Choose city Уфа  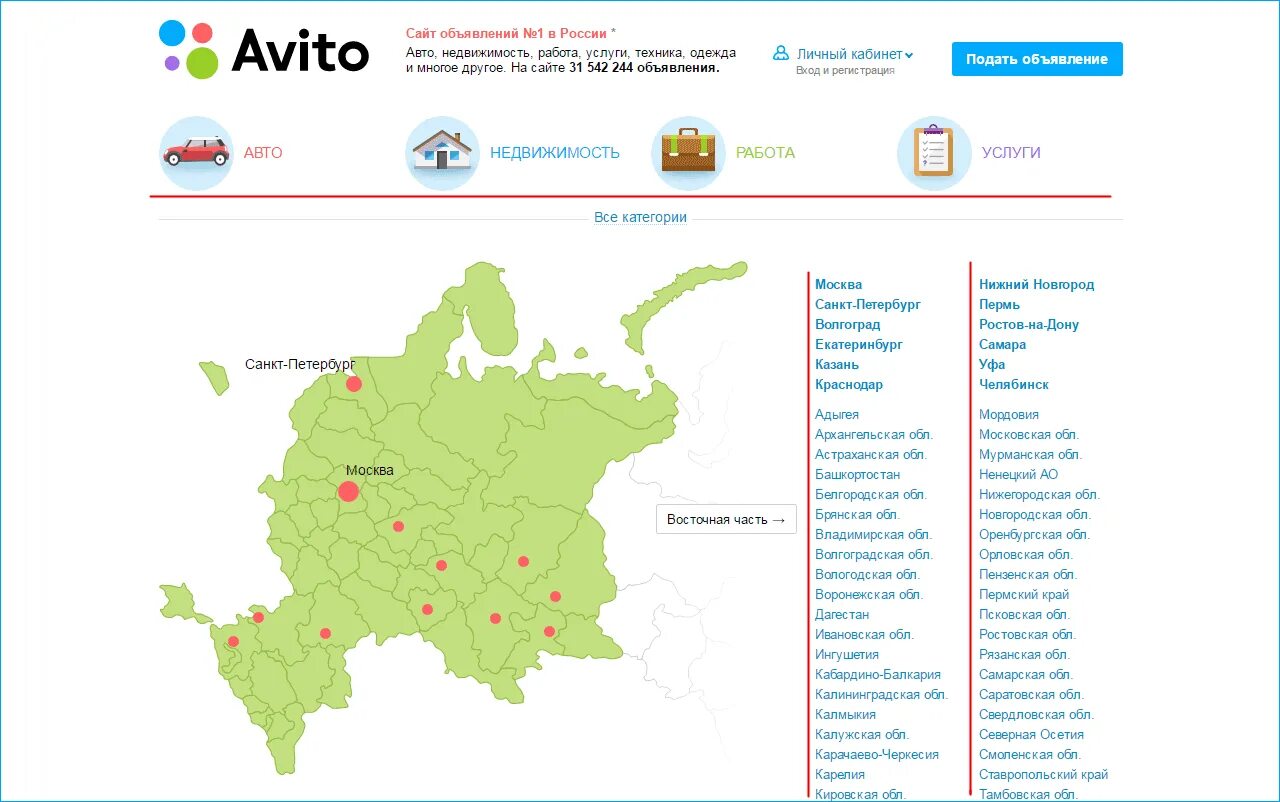click(x=992, y=364)
